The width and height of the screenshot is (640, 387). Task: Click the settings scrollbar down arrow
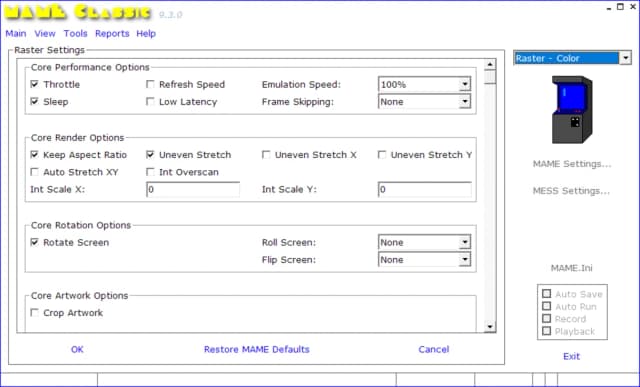[x=490, y=326]
